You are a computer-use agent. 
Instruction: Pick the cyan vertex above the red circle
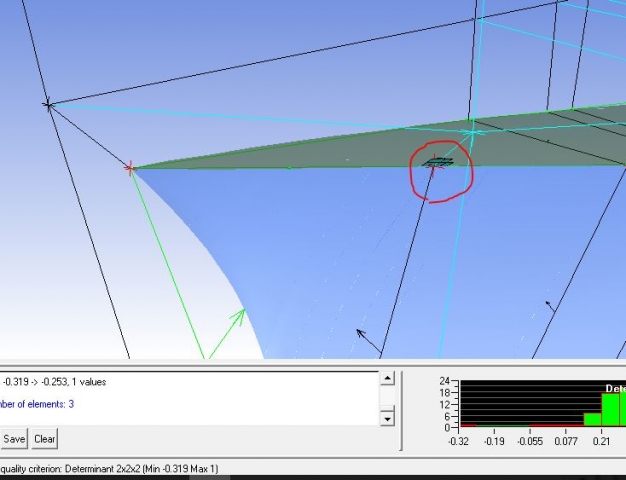pyautogui.click(x=473, y=131)
